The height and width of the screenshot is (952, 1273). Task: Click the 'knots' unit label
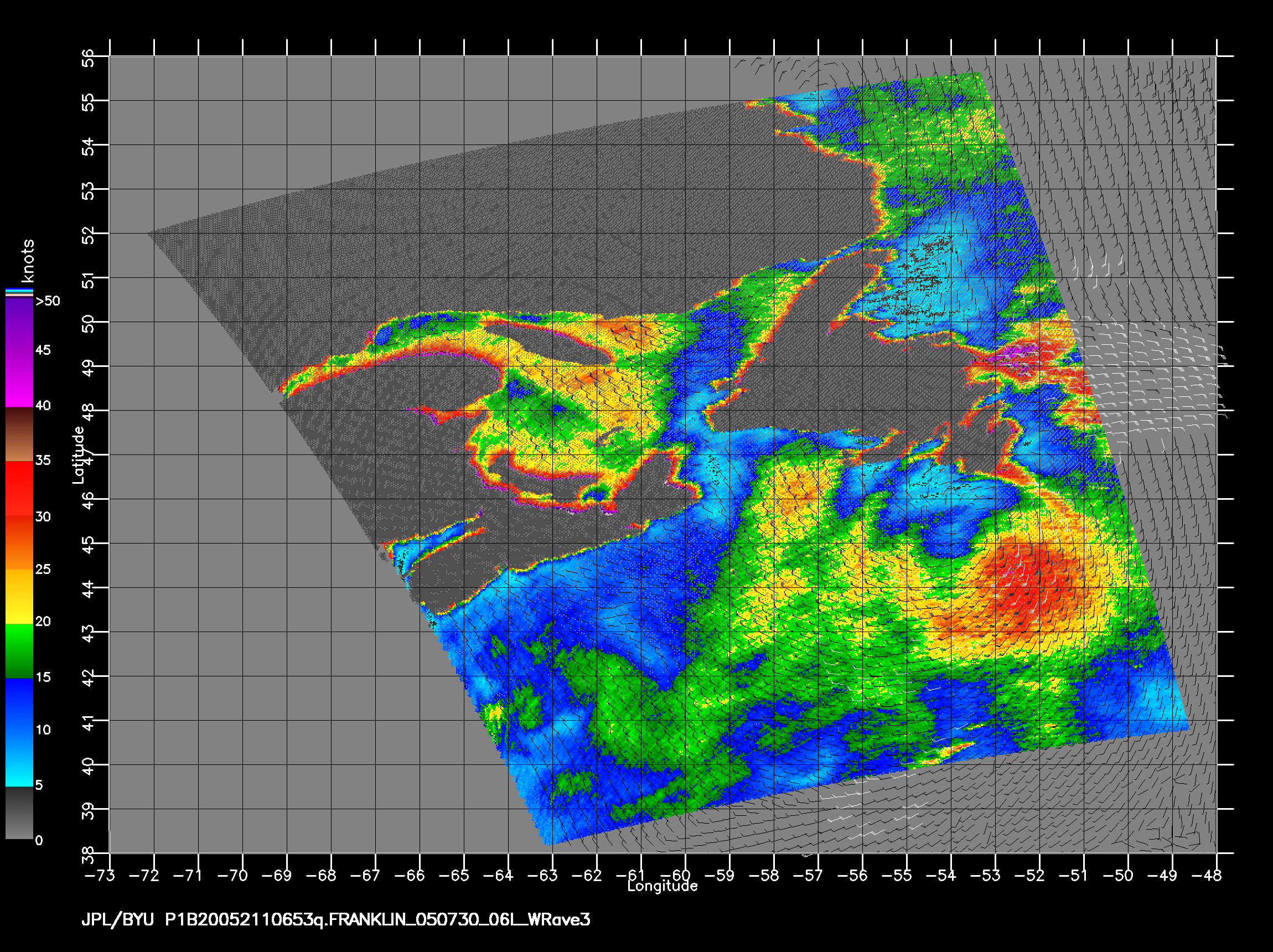[x=28, y=261]
